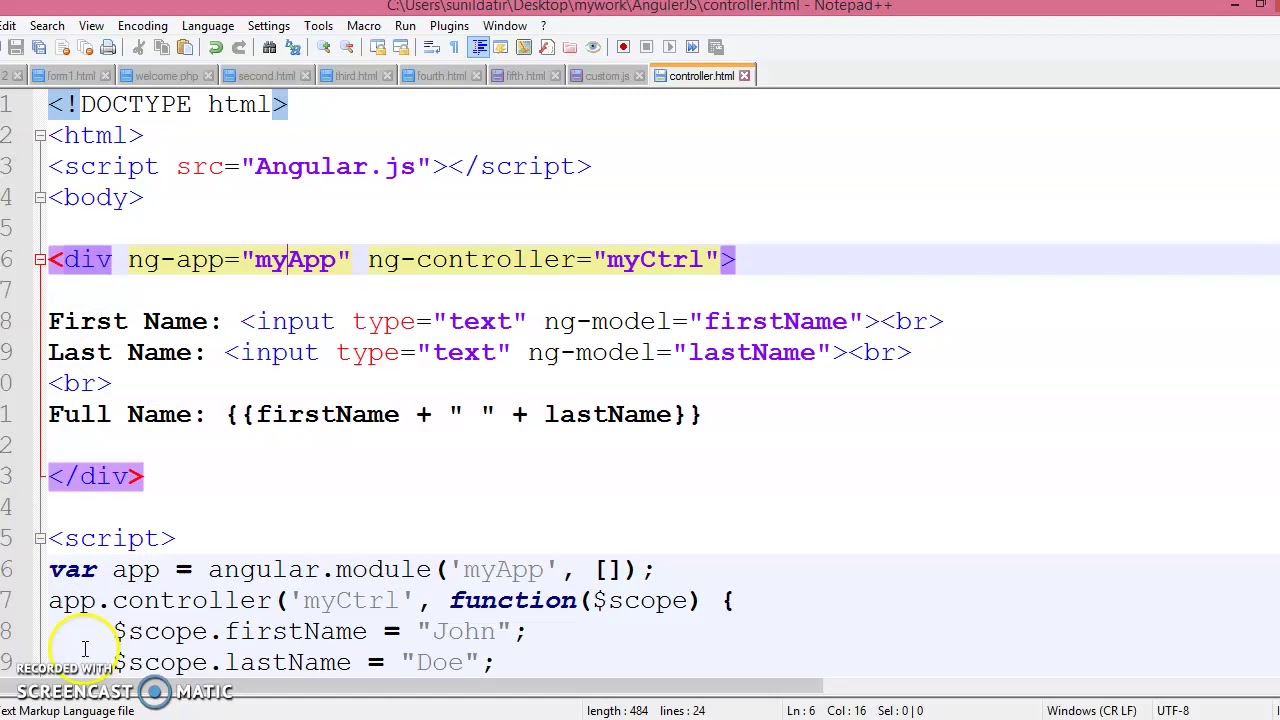Toggle the Function List panel icon

pyautogui.click(x=546, y=47)
